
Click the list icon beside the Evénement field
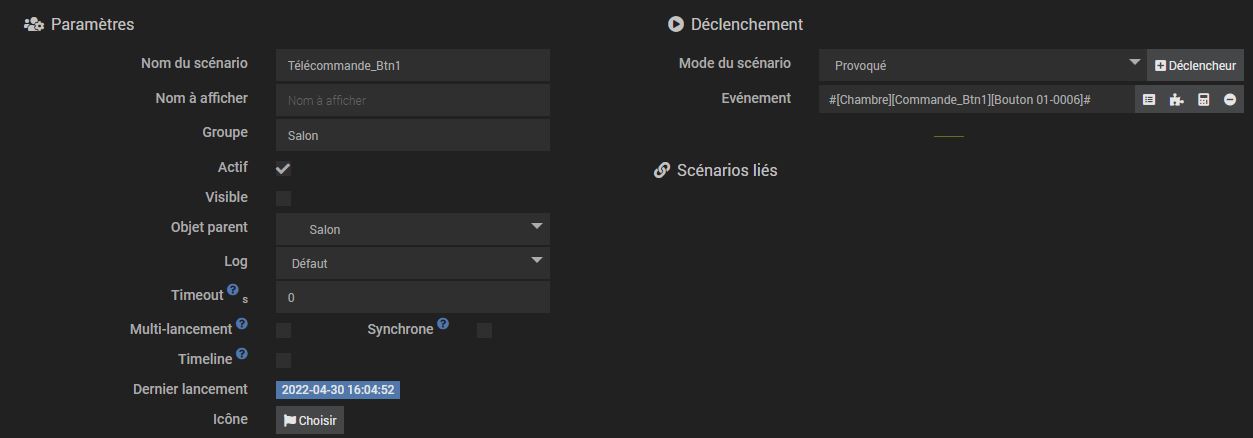pos(1149,99)
